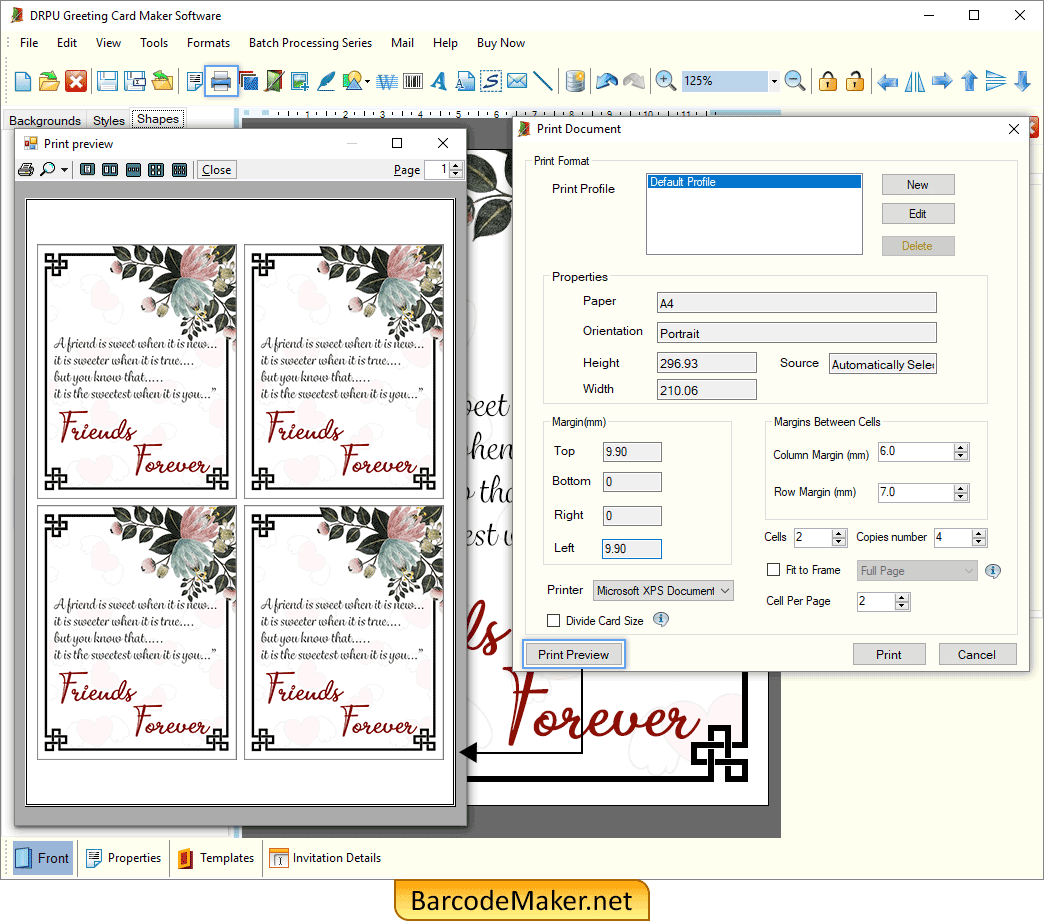Open the Batch Processing Series menu
Image resolution: width=1044 pixels, height=921 pixels.
tap(310, 43)
